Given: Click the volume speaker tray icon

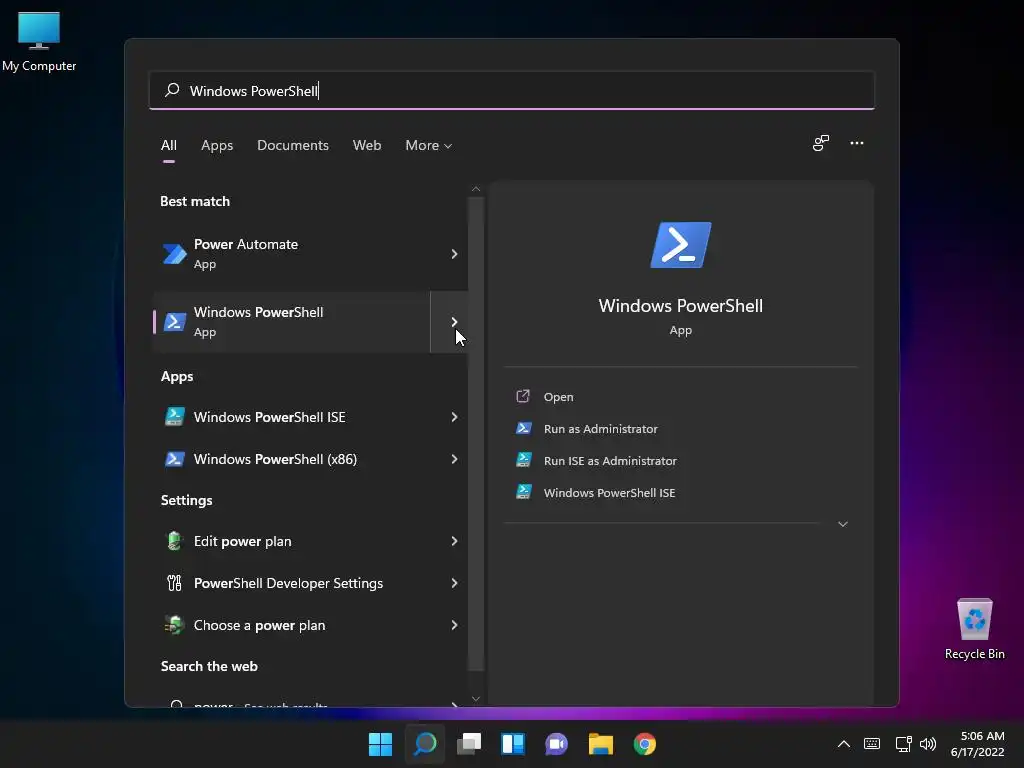Looking at the screenshot, I should pos(927,744).
